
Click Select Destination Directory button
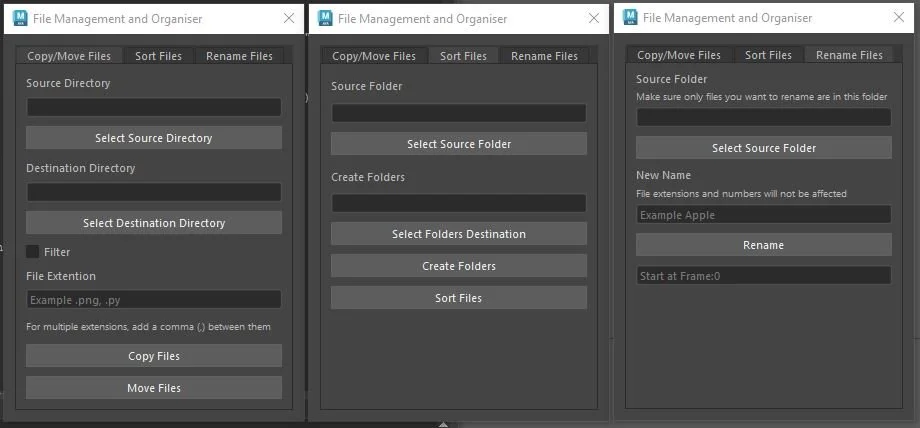154,223
